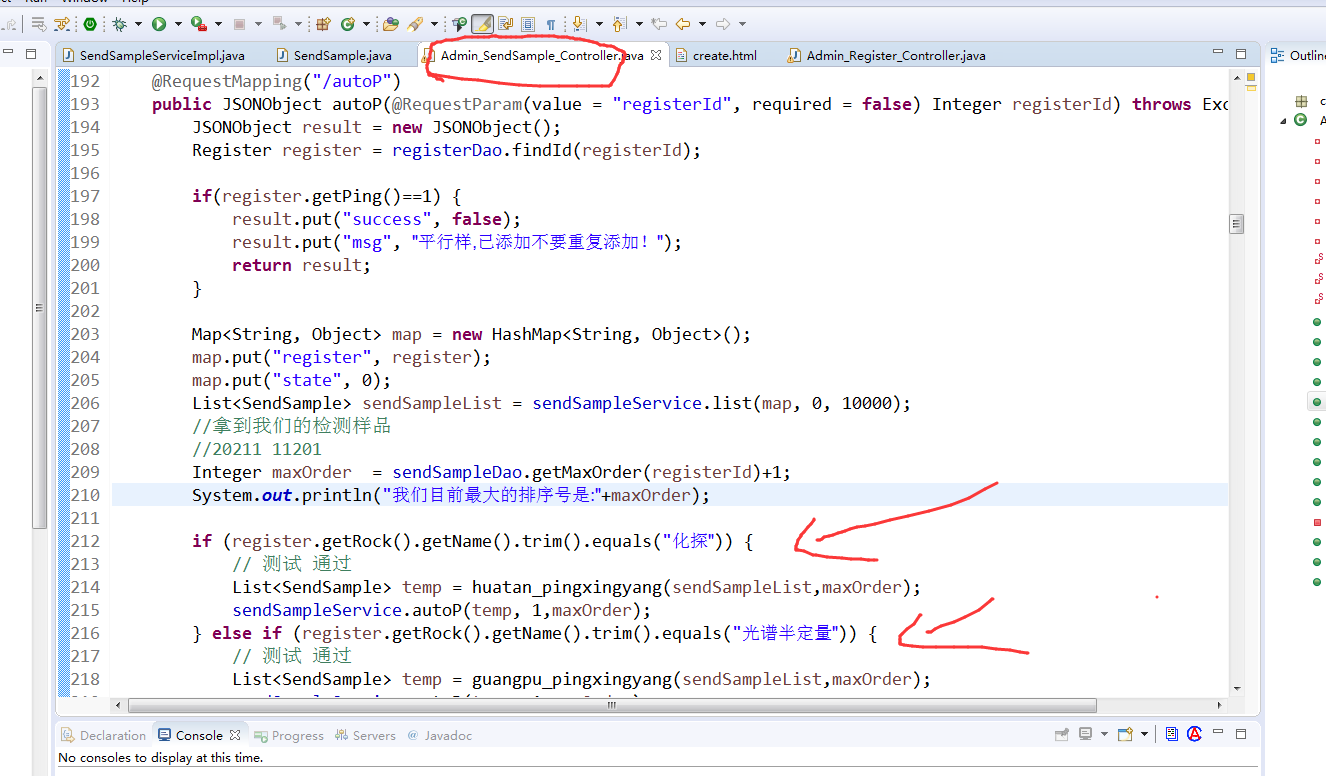Switch to Admin_Register_Controller.java tab

887,55
